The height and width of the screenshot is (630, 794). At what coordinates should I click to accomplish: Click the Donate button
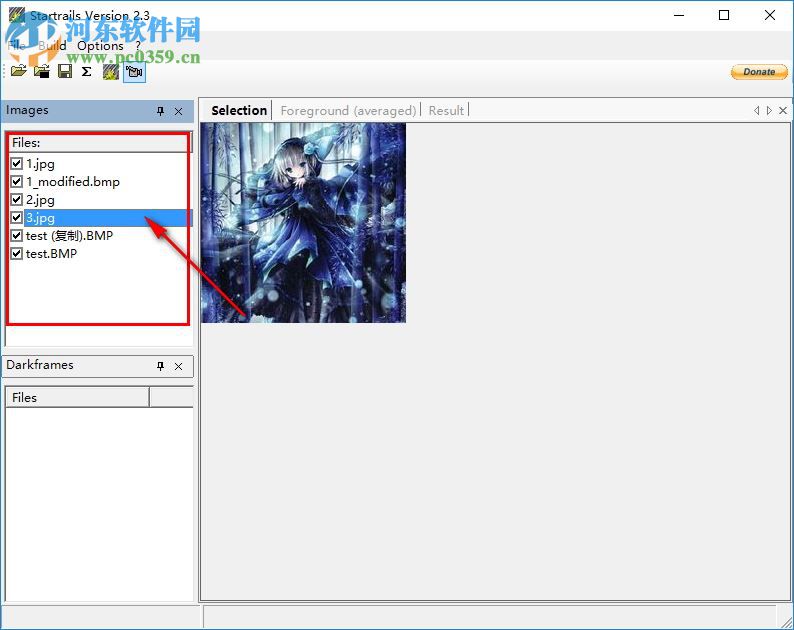(759, 72)
